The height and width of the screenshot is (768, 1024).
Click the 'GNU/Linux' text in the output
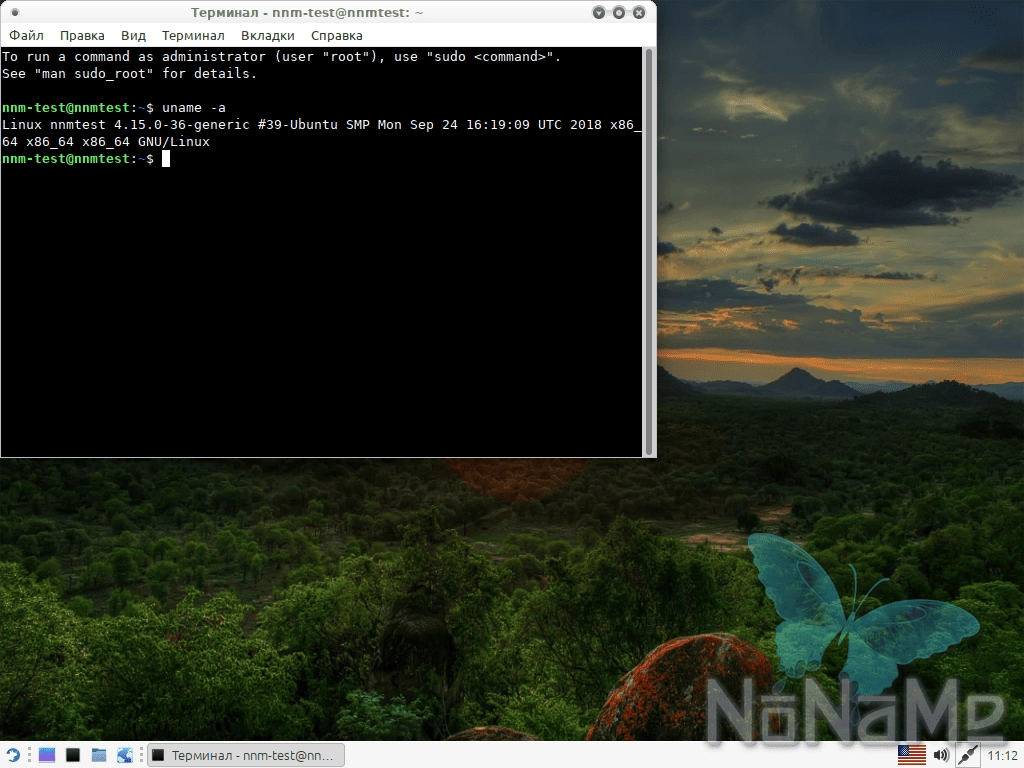174,142
